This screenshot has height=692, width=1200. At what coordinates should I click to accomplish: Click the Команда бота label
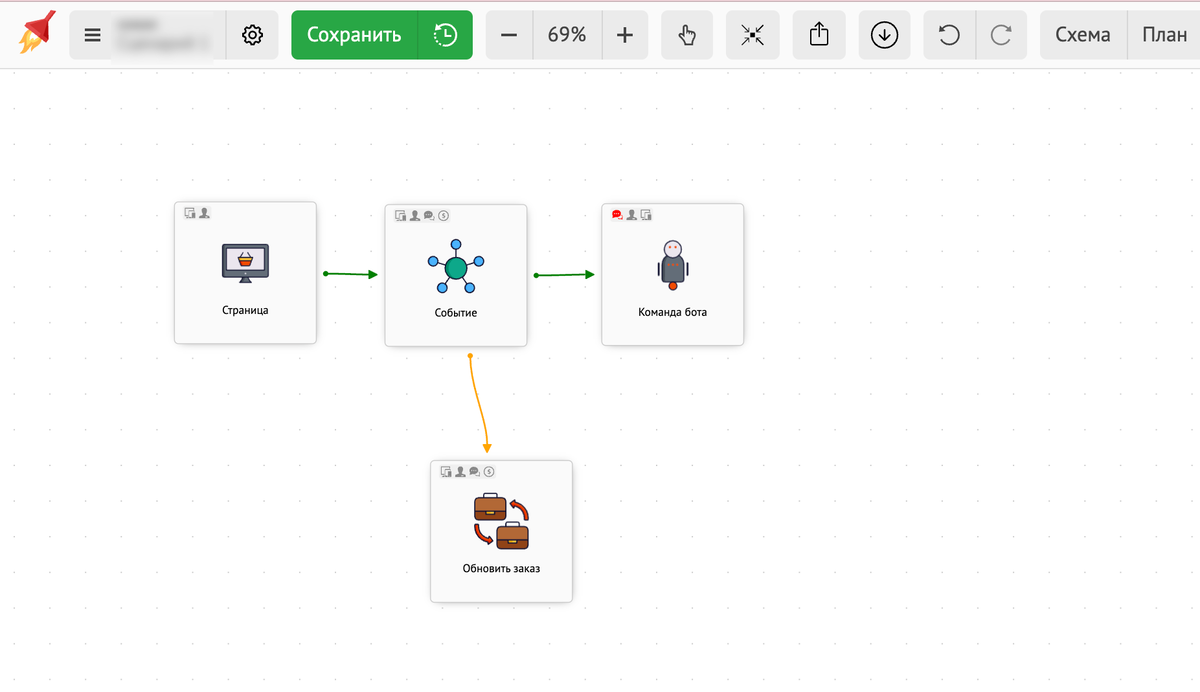(673, 312)
